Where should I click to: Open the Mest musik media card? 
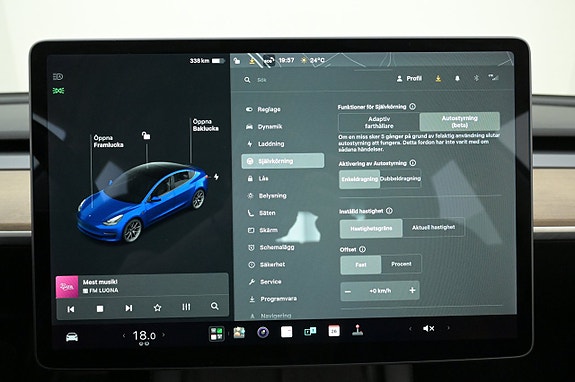pos(142,286)
